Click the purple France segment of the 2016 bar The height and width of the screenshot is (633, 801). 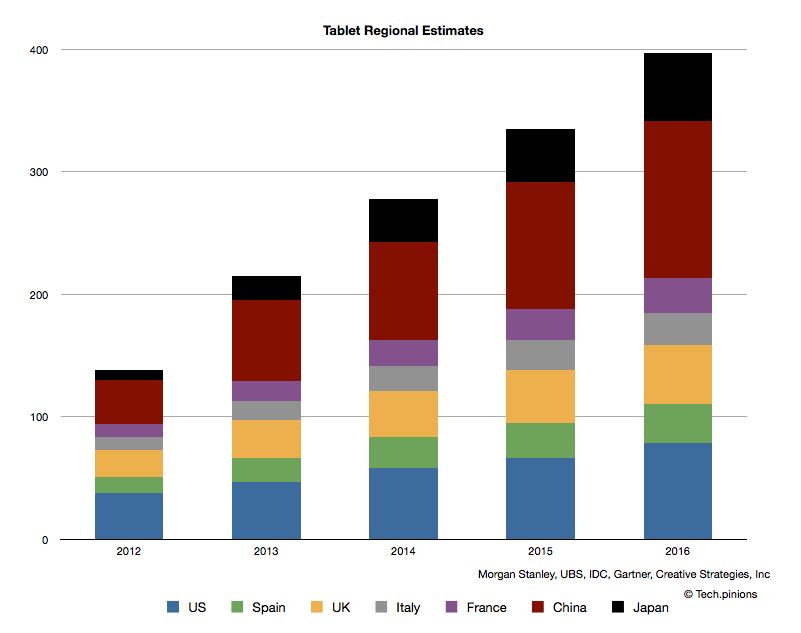677,295
